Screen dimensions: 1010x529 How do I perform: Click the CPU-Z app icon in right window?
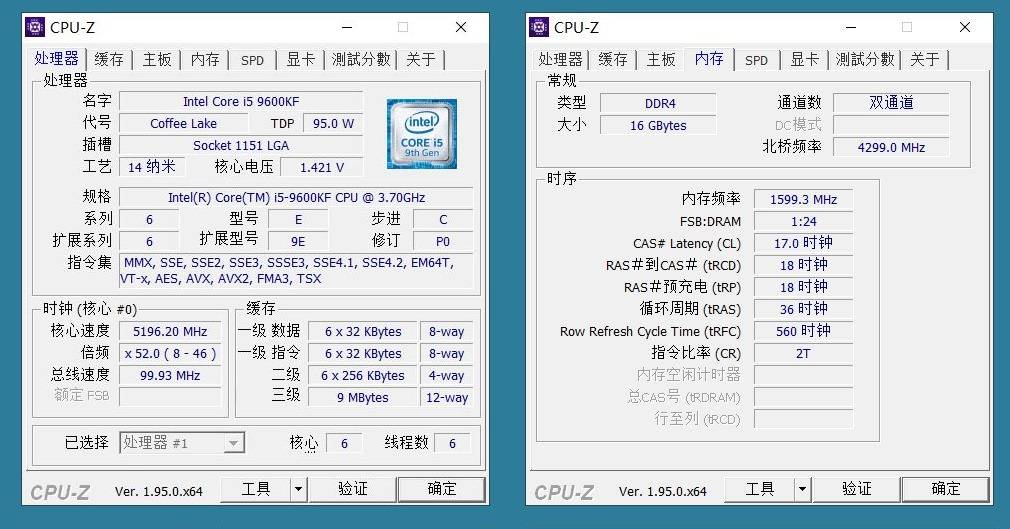tap(538, 27)
